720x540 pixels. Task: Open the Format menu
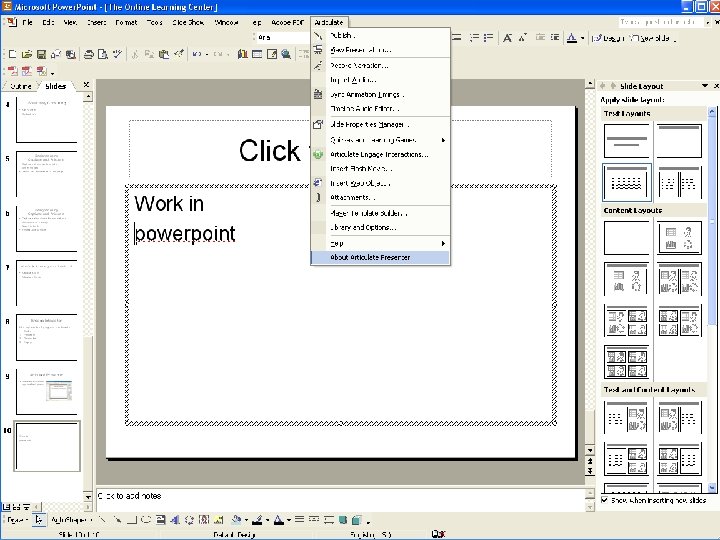pyautogui.click(x=126, y=22)
